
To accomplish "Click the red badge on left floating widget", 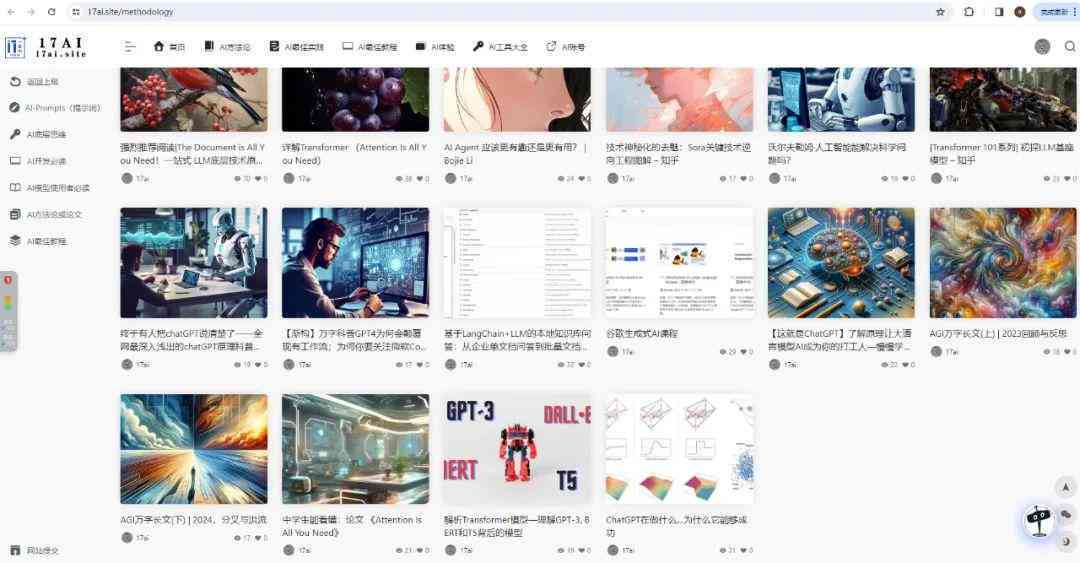I will pos(8,280).
